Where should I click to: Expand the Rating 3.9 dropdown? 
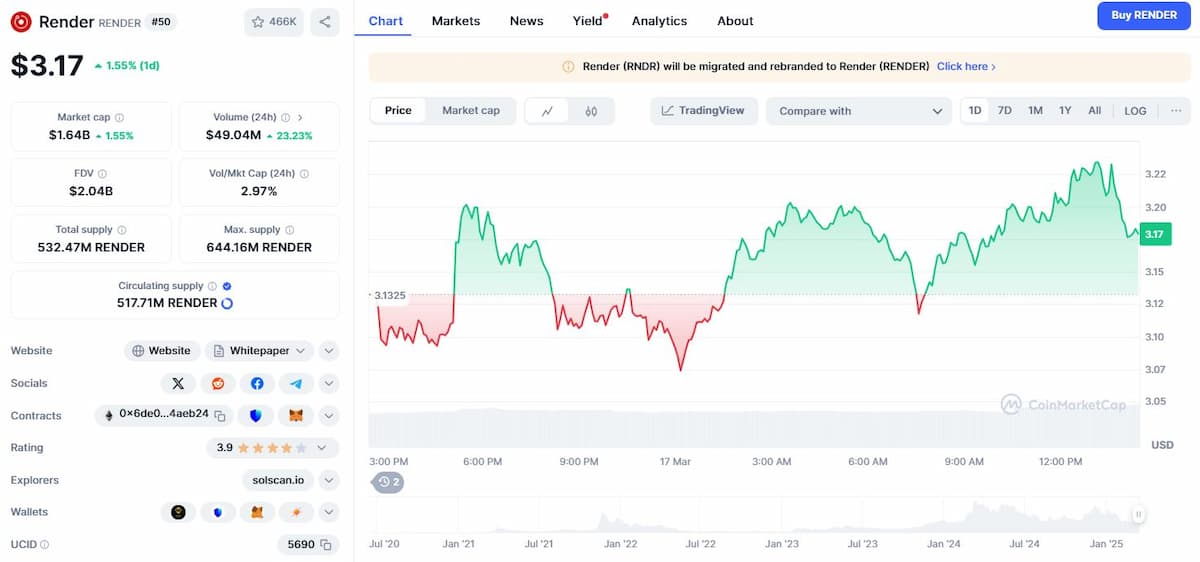click(272, 448)
